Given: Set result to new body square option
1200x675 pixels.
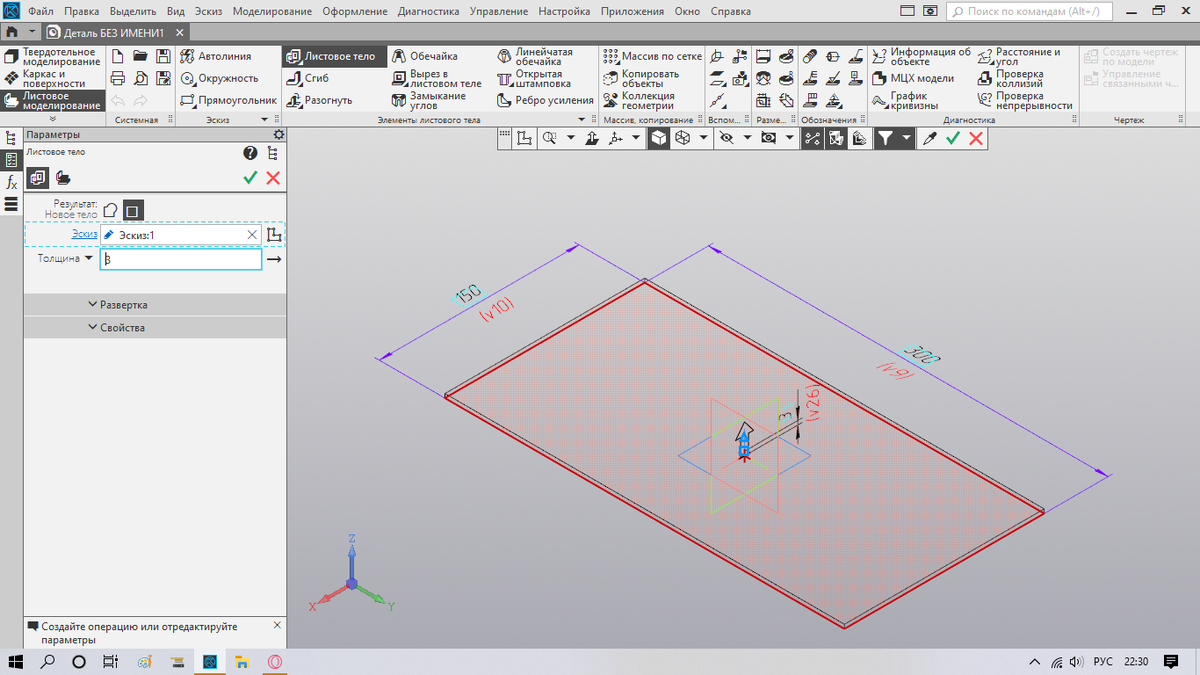Looking at the screenshot, I should pyautogui.click(x=134, y=210).
